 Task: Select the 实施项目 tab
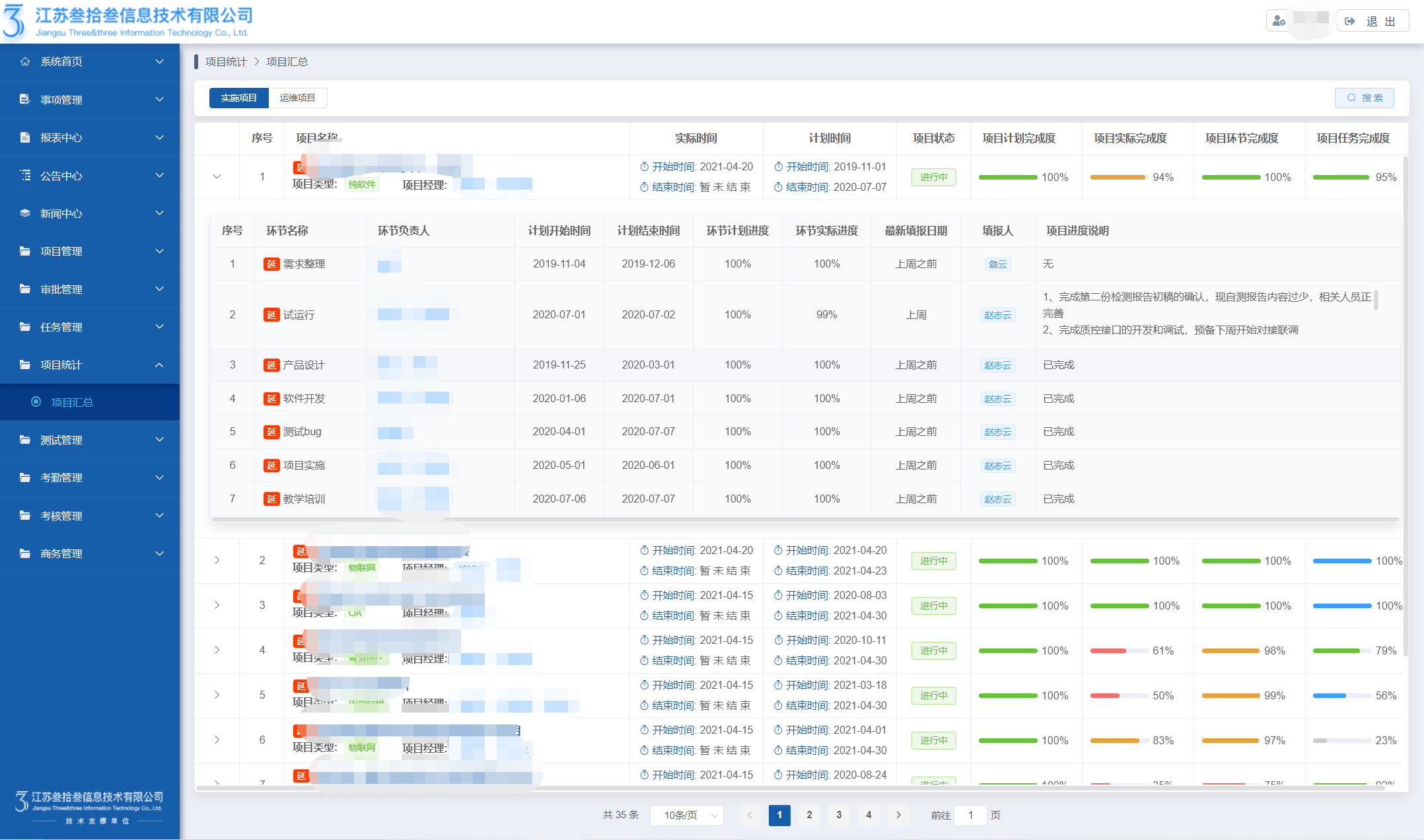(x=238, y=98)
